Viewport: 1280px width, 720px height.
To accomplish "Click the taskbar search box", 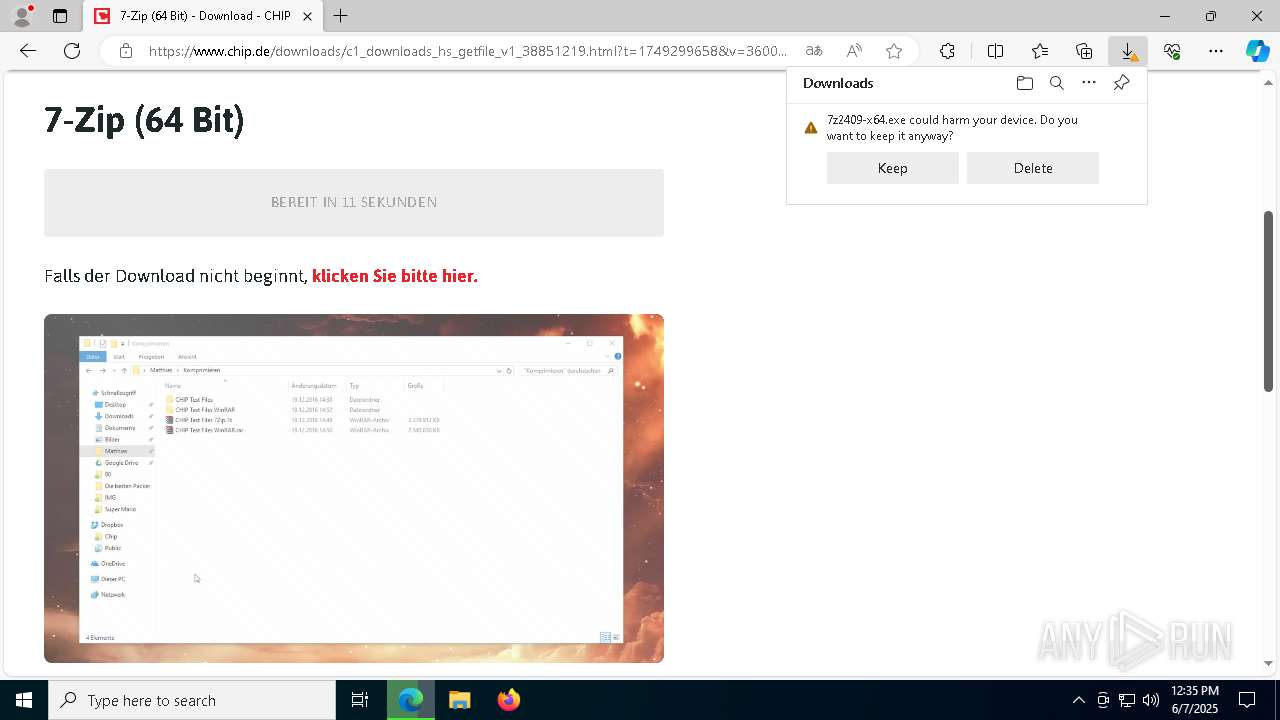I will [192, 700].
